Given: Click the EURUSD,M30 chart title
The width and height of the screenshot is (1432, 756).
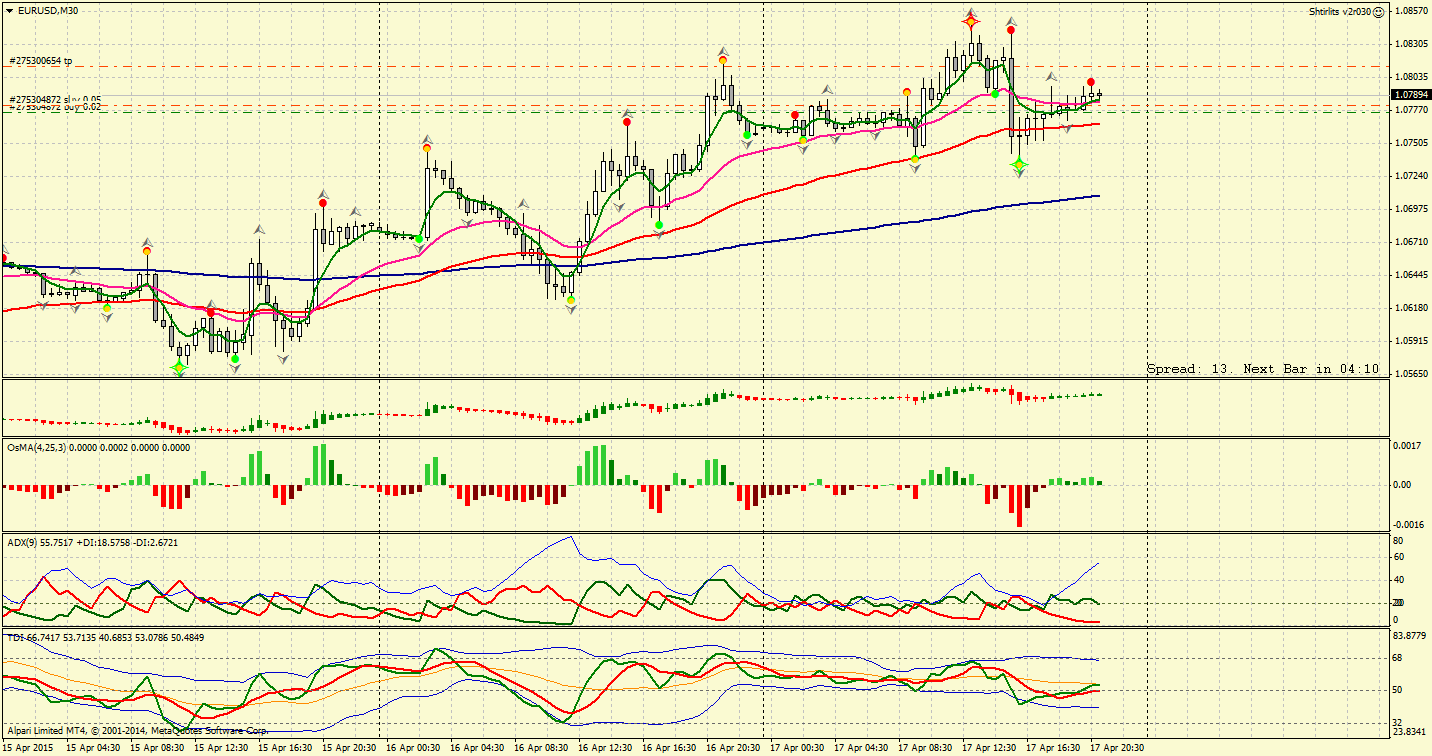Looking at the screenshot, I should 49,10.
